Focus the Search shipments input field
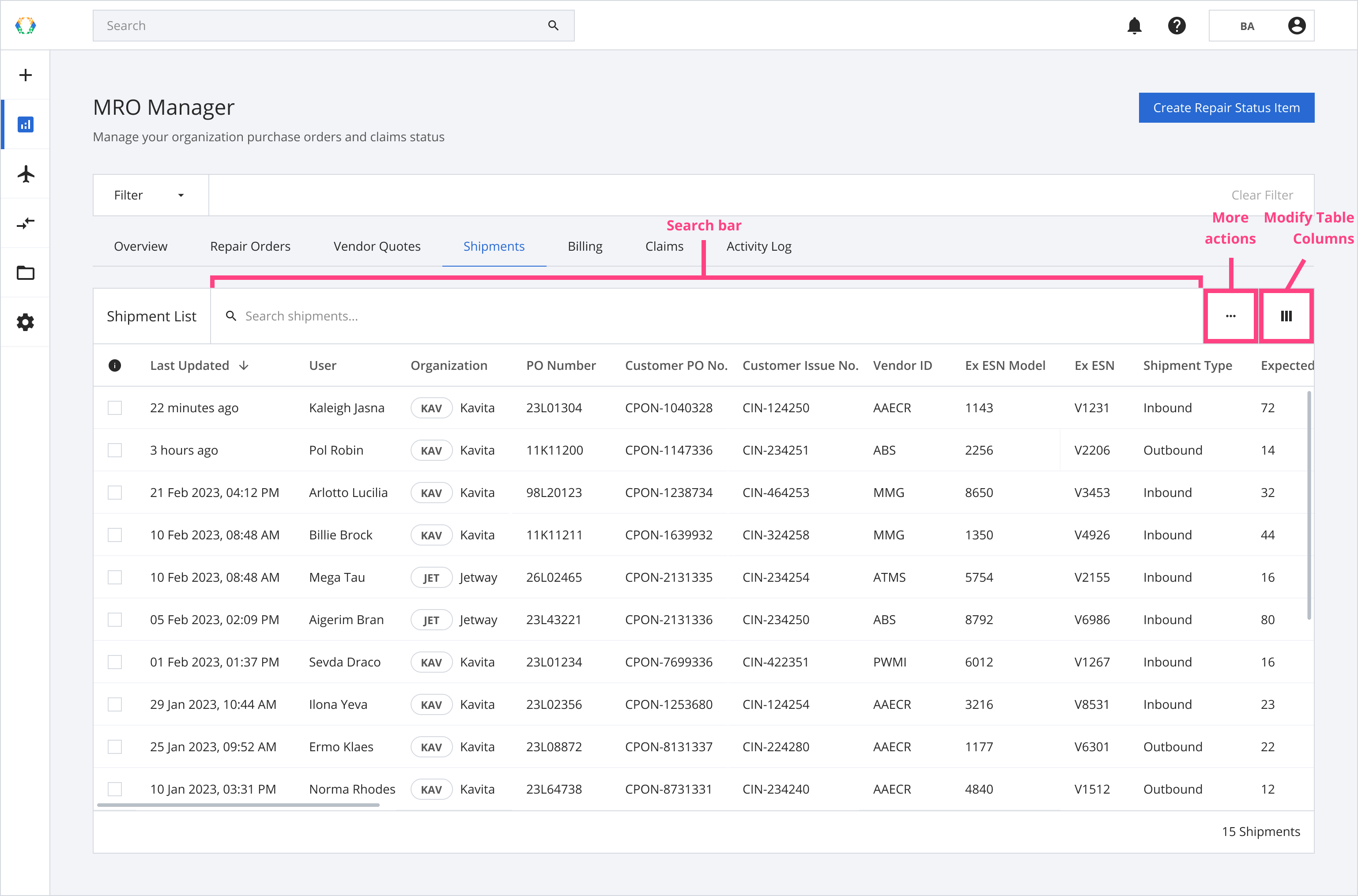Screen dimensions: 1358x896 [707, 316]
